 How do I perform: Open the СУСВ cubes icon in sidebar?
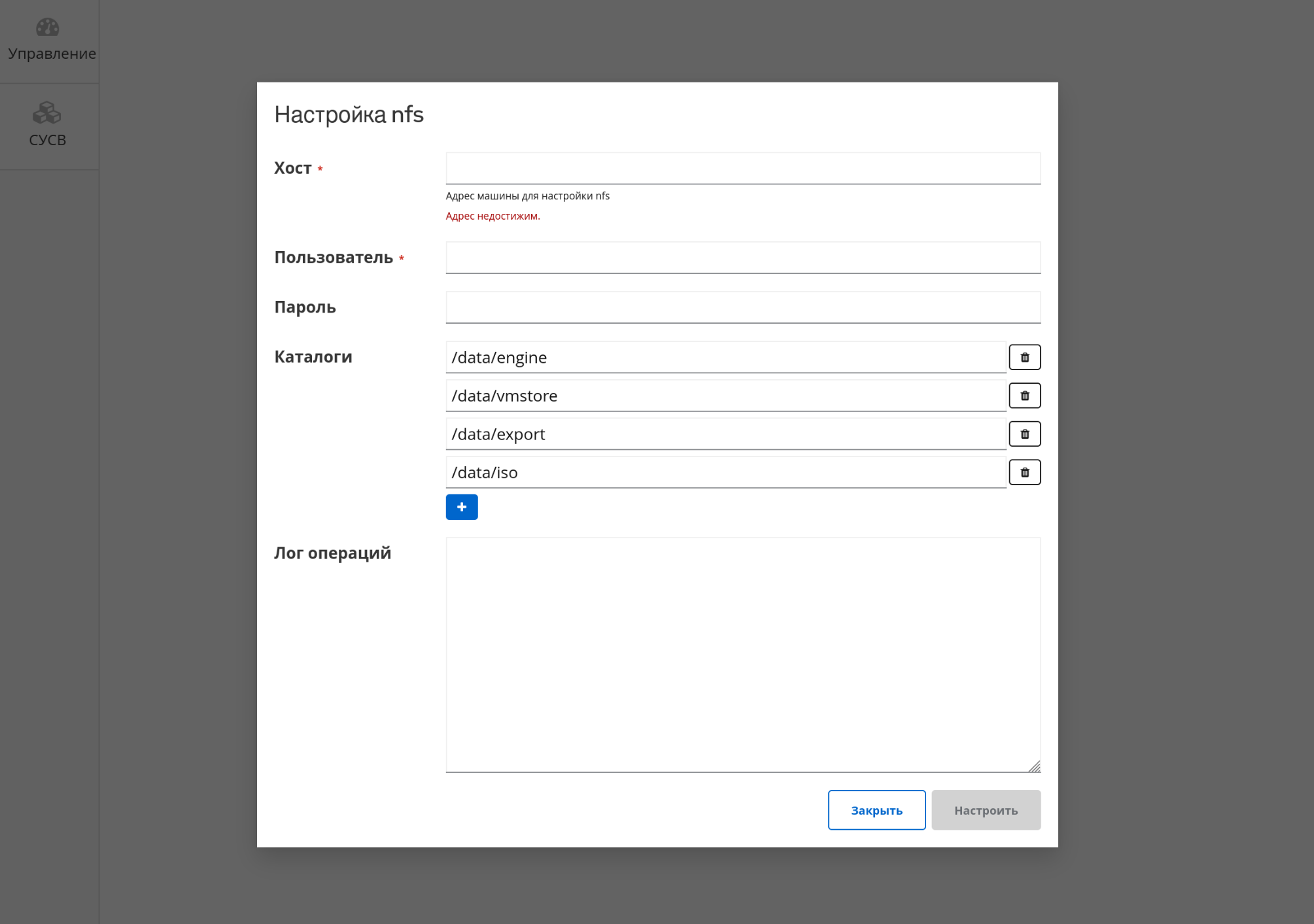tap(47, 113)
